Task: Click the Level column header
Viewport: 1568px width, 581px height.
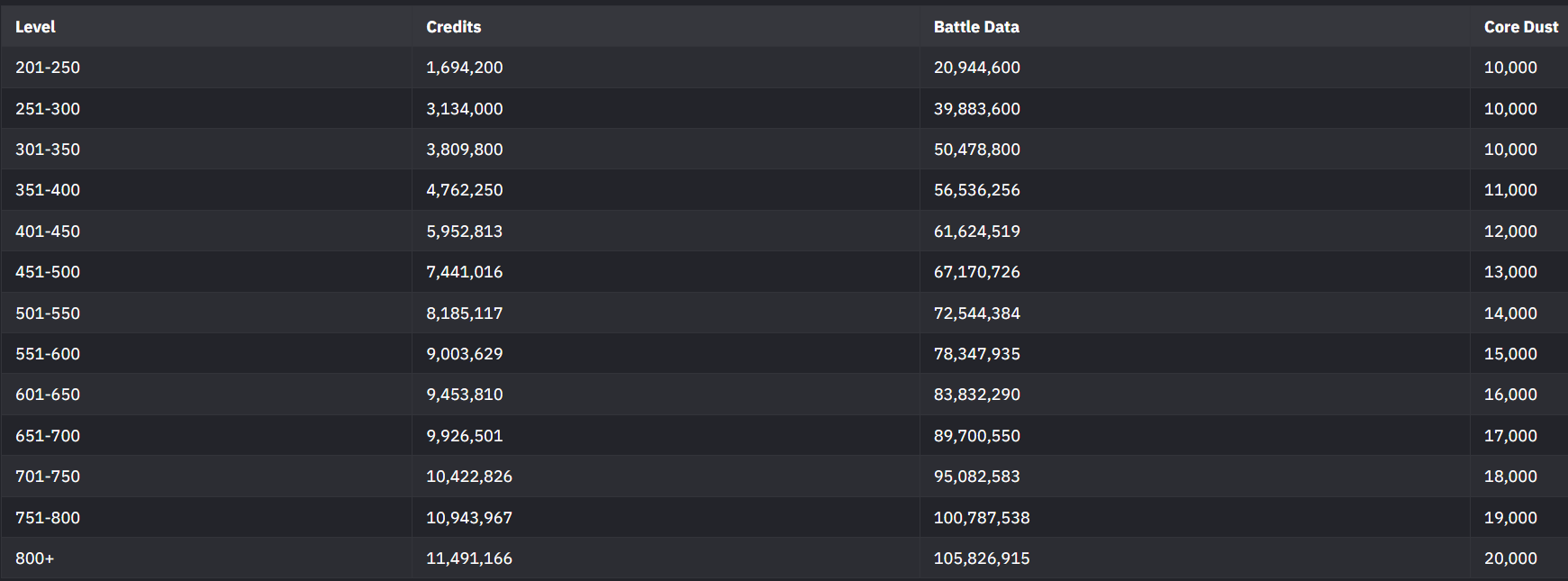Action: point(35,27)
